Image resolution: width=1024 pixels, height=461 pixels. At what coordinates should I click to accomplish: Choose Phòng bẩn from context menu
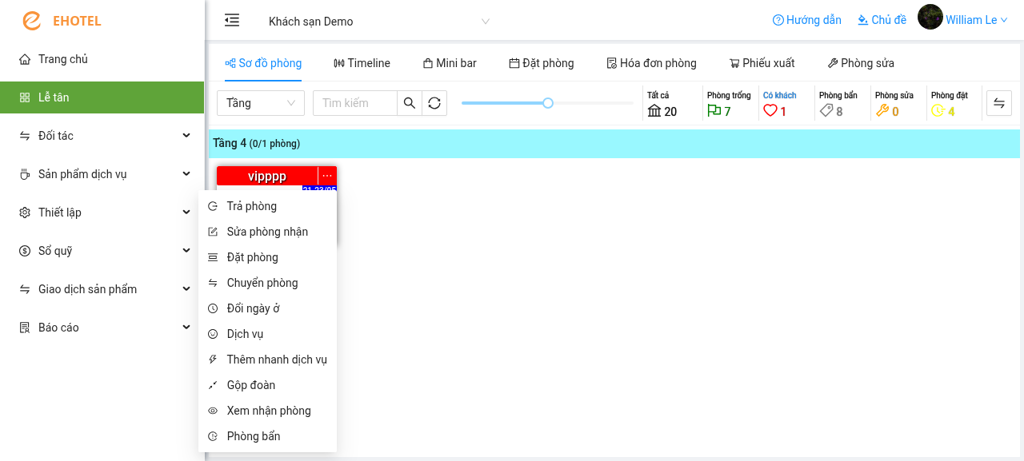point(268,436)
